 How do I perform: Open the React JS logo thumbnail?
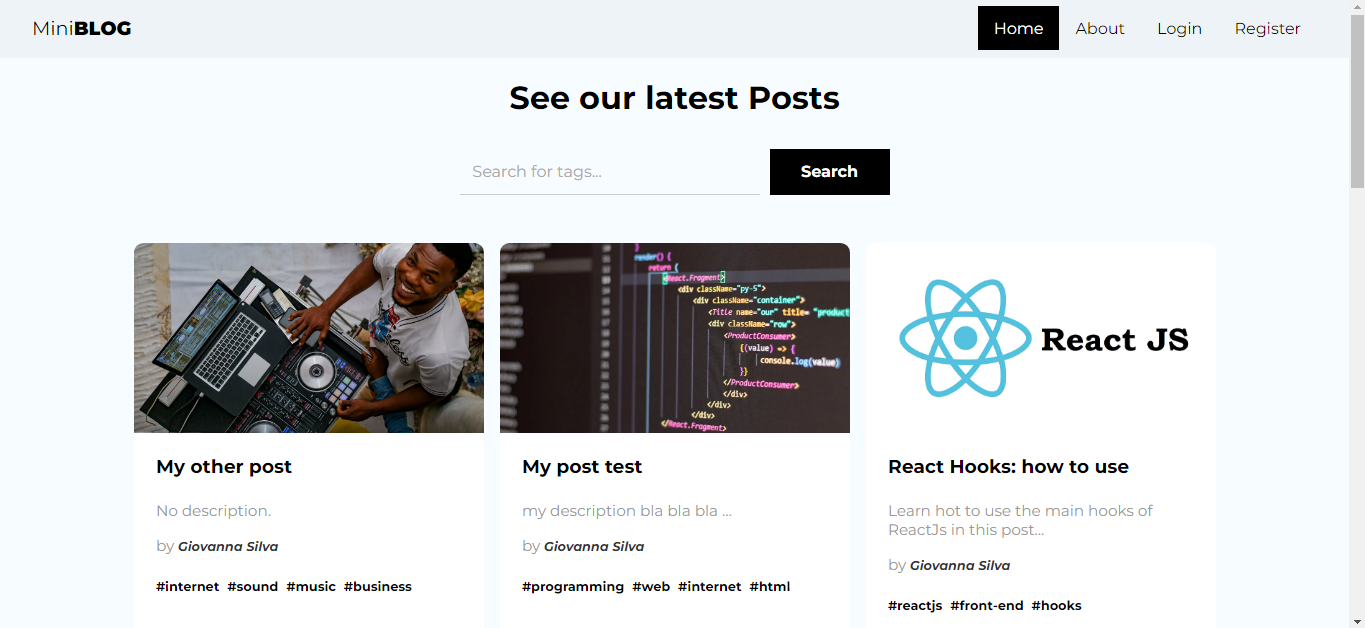tap(1041, 338)
